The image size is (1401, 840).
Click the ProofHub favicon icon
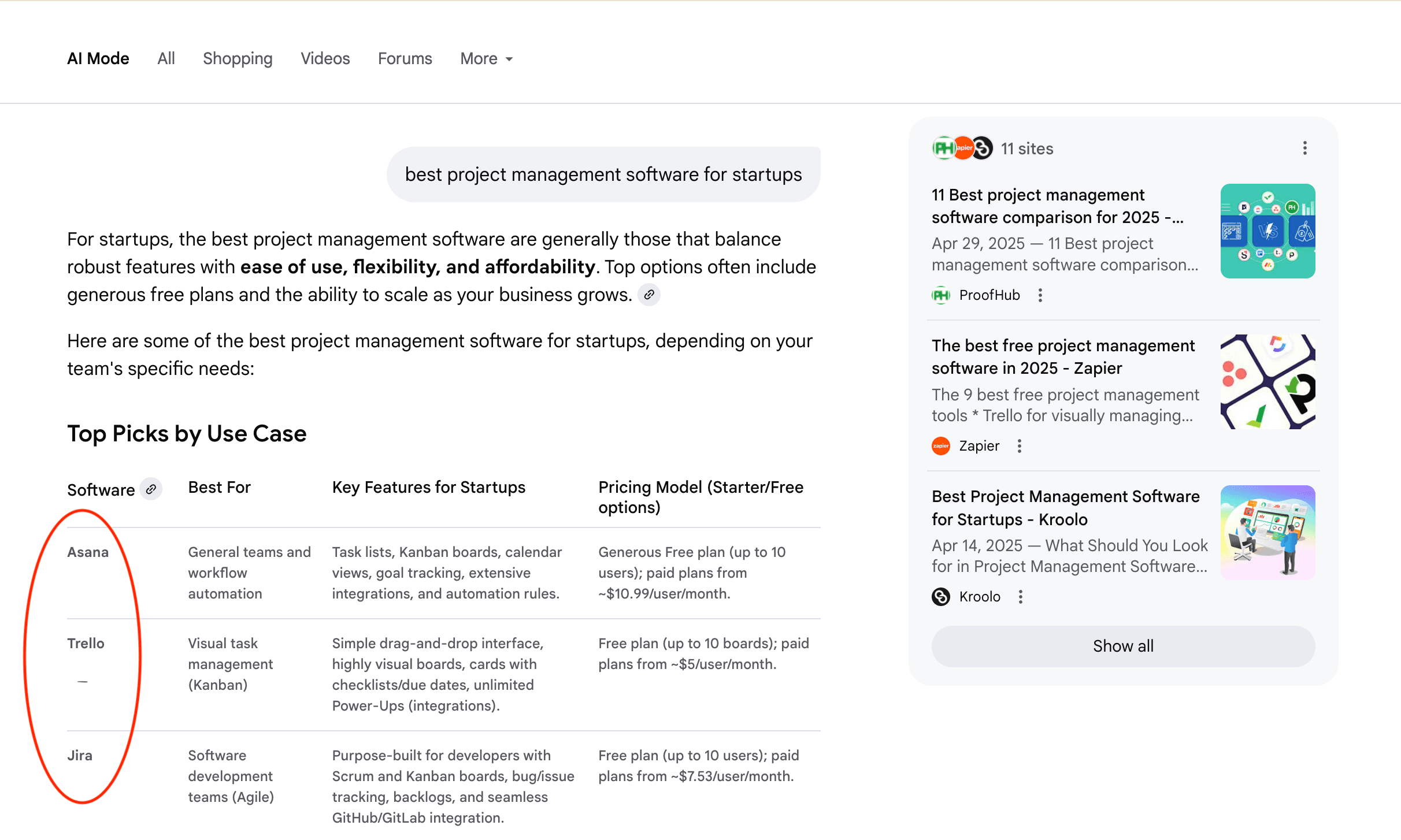[x=941, y=295]
